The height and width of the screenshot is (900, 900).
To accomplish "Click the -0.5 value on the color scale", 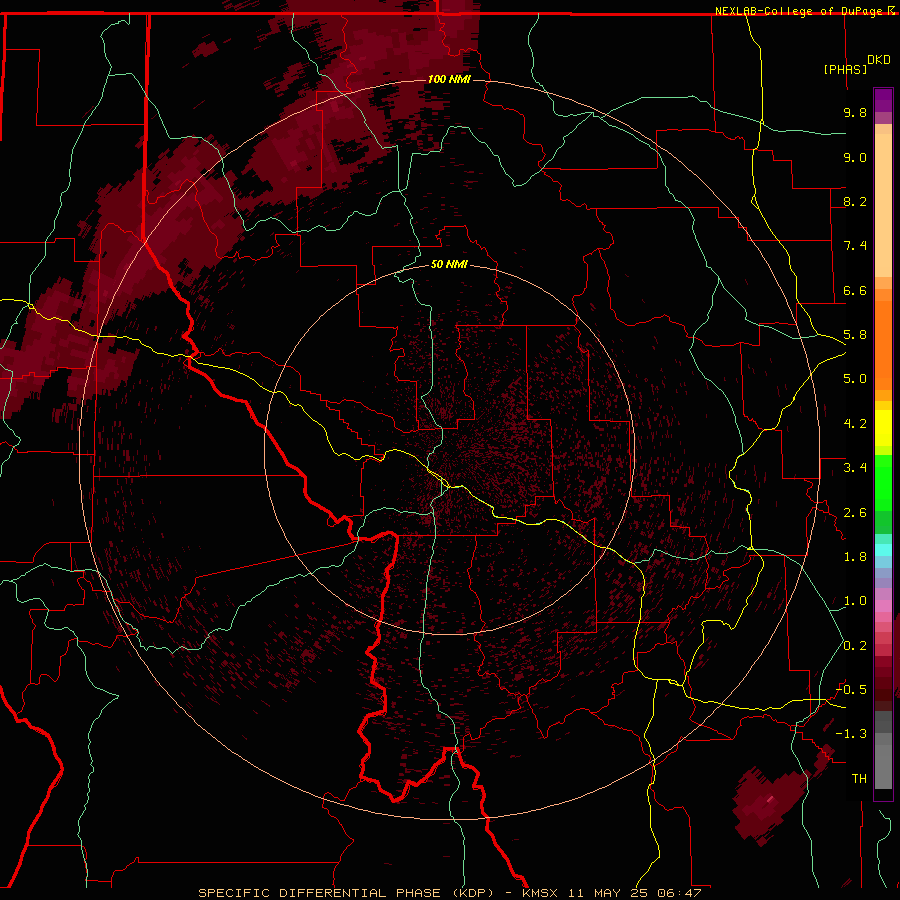I will tap(851, 689).
